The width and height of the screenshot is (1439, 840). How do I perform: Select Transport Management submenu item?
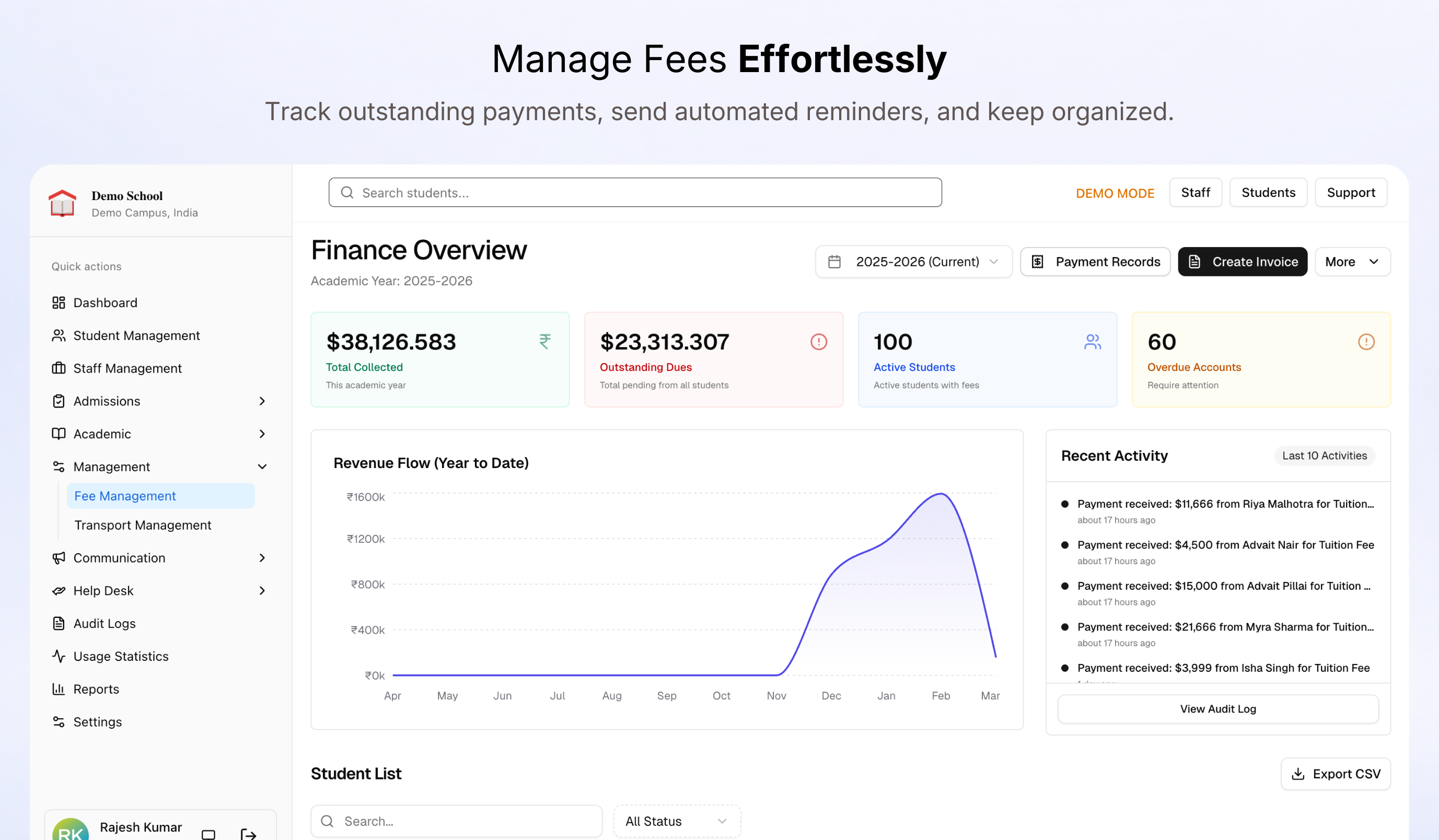[143, 525]
